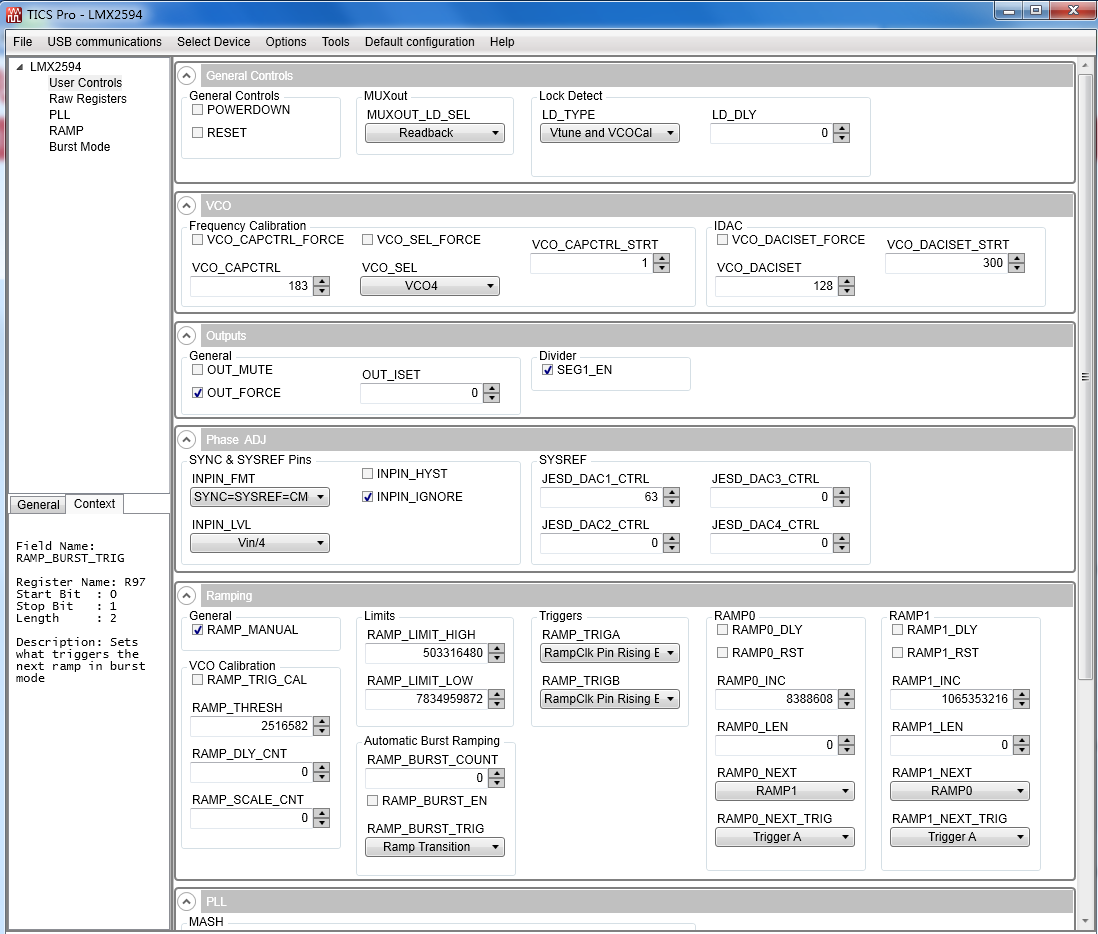Uncheck the SEG1_EN checkbox
The width and height of the screenshot is (1098, 934).
tap(548, 370)
